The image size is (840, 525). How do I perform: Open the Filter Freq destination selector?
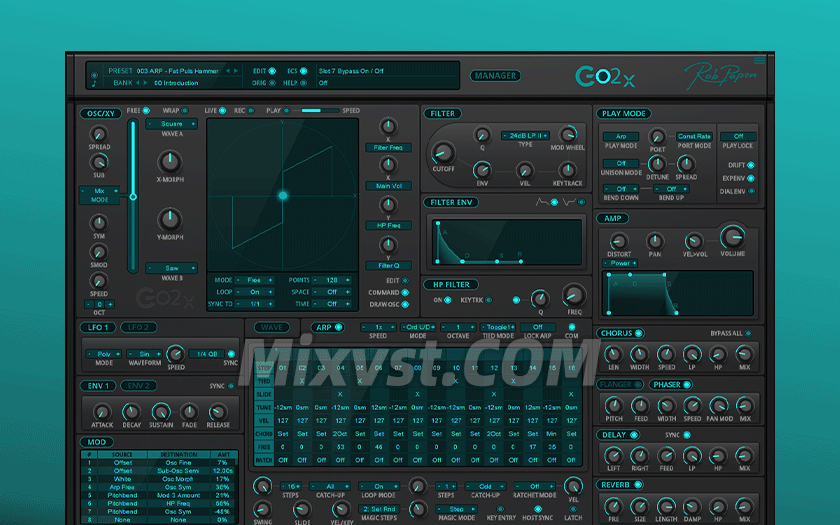[388, 147]
